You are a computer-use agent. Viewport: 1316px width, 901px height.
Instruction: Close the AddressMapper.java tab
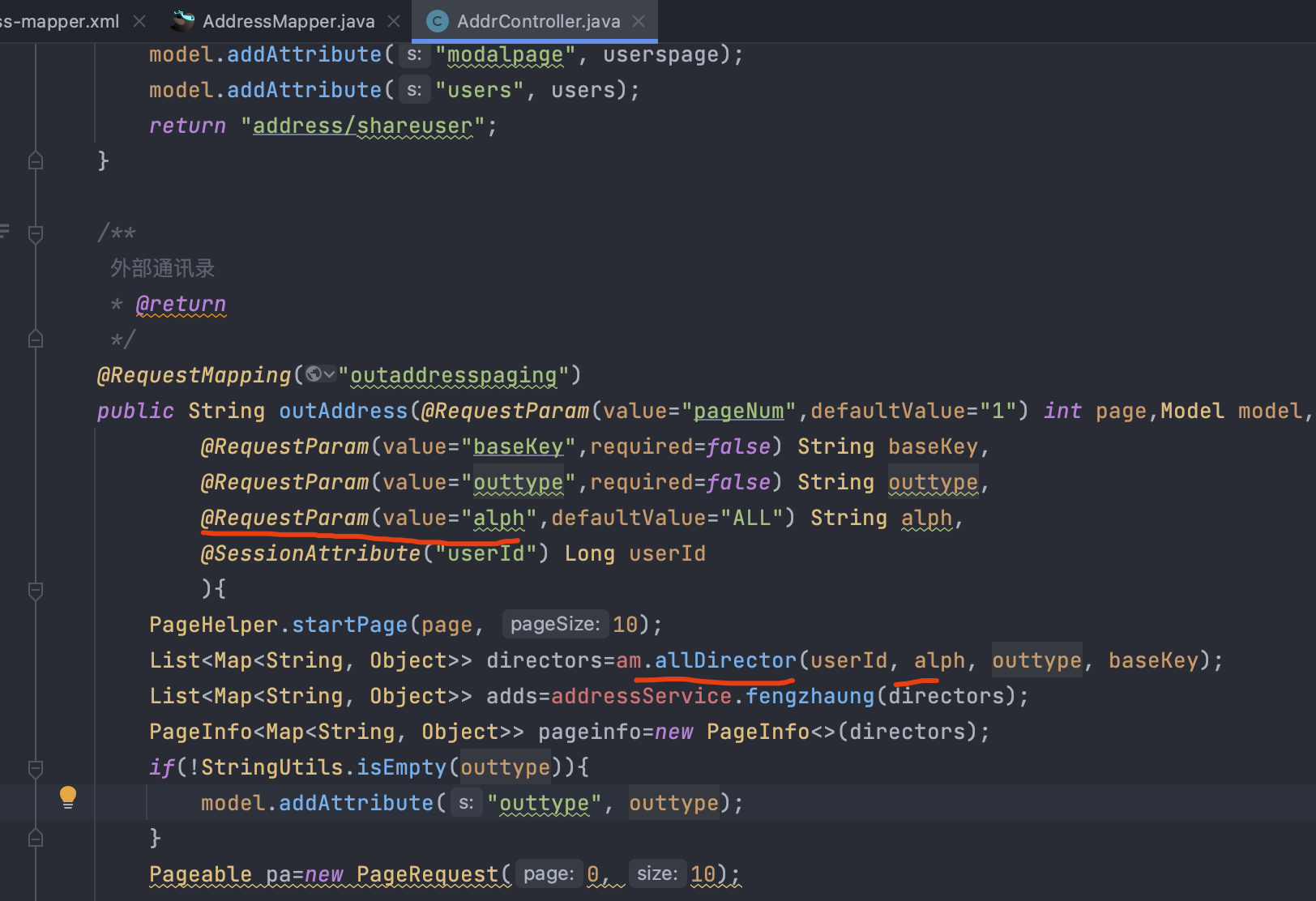pyautogui.click(x=394, y=21)
